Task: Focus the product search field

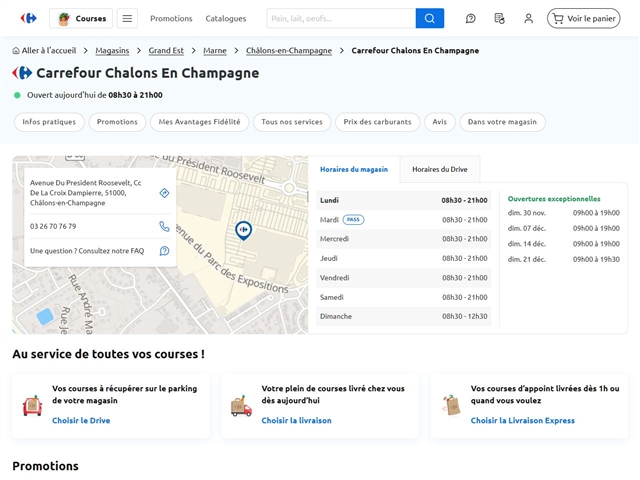Action: point(341,18)
